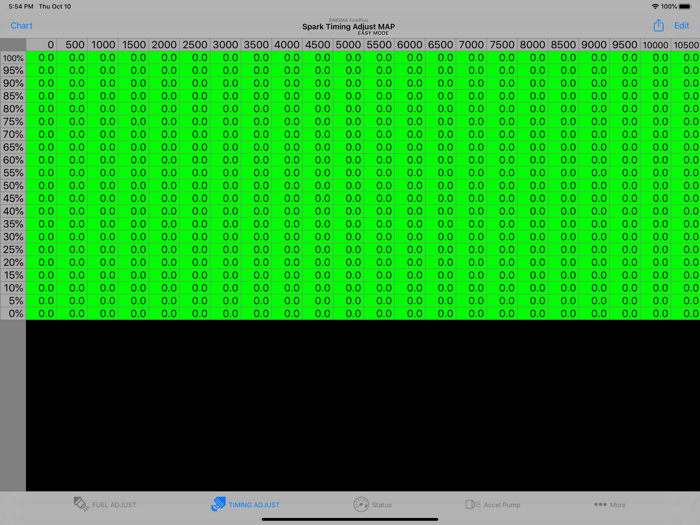
Task: Select the 5500 RPM column header
Action: (379, 45)
